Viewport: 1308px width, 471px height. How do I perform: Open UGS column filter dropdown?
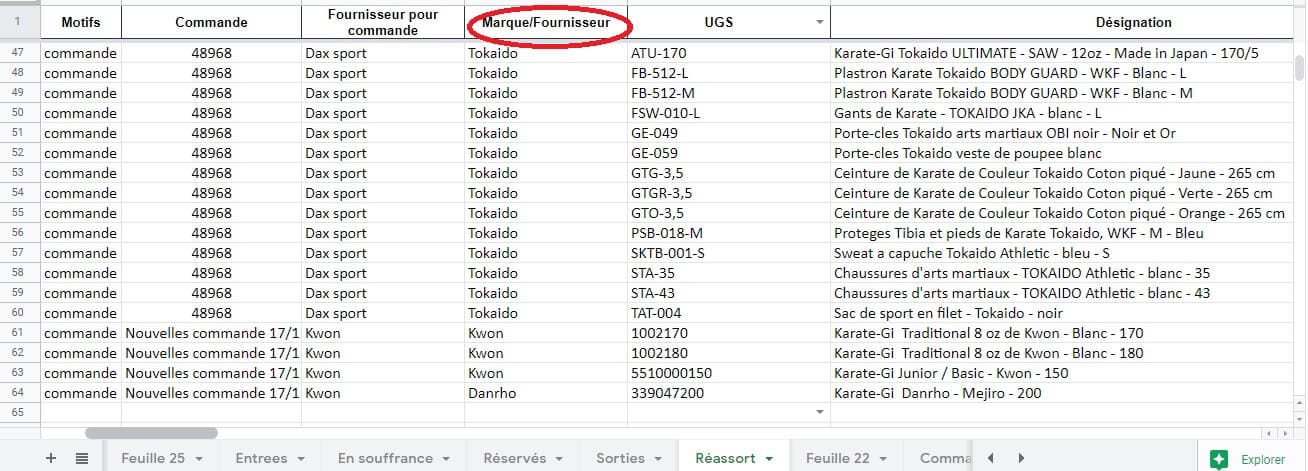[x=820, y=22]
